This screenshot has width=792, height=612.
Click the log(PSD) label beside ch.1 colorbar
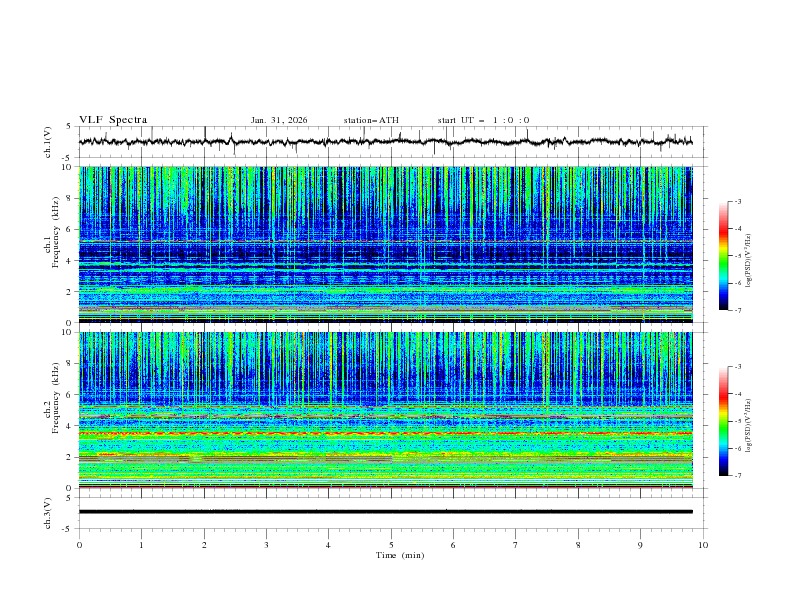(748, 261)
